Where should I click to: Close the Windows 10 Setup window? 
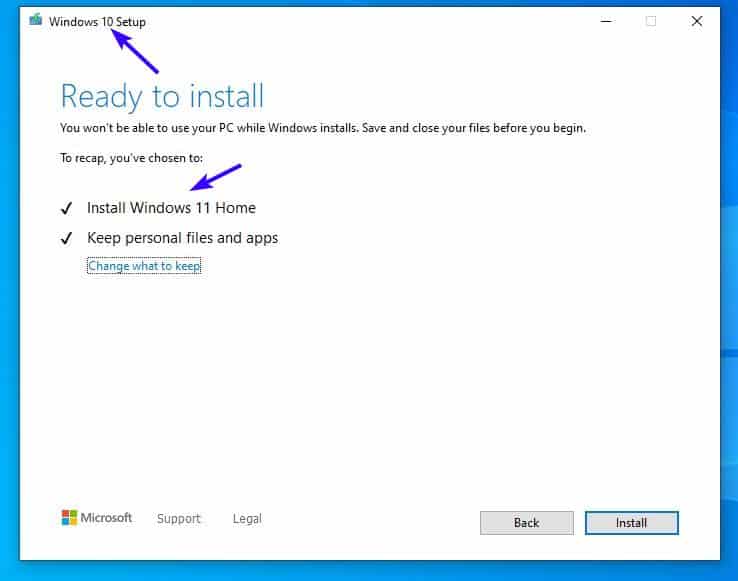(697, 21)
